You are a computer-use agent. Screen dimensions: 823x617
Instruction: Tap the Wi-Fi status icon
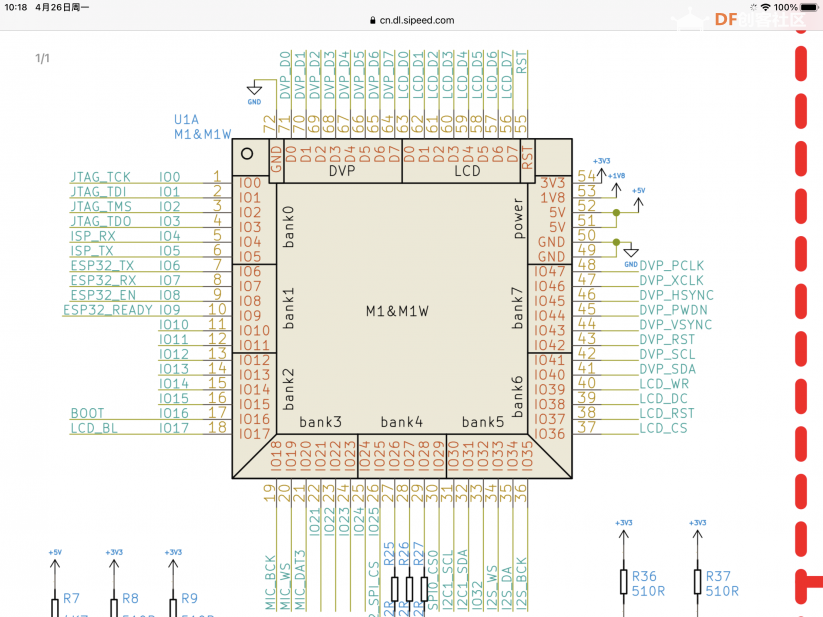765,7
